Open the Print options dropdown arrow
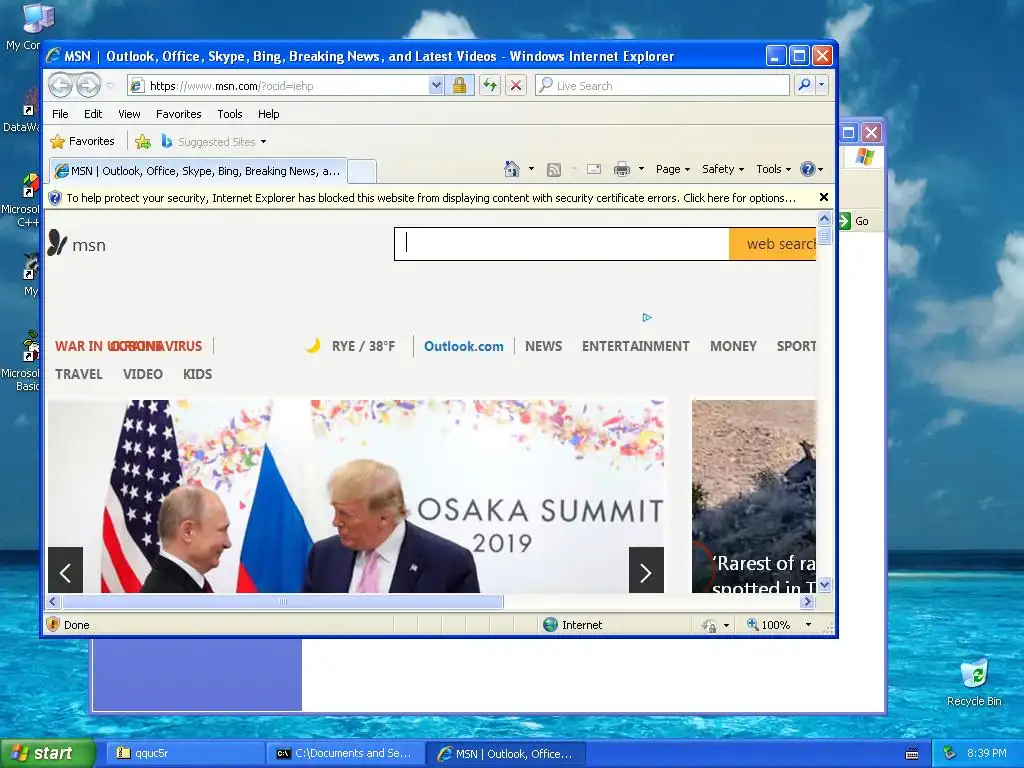Viewport: 1024px width, 768px height. [641, 169]
